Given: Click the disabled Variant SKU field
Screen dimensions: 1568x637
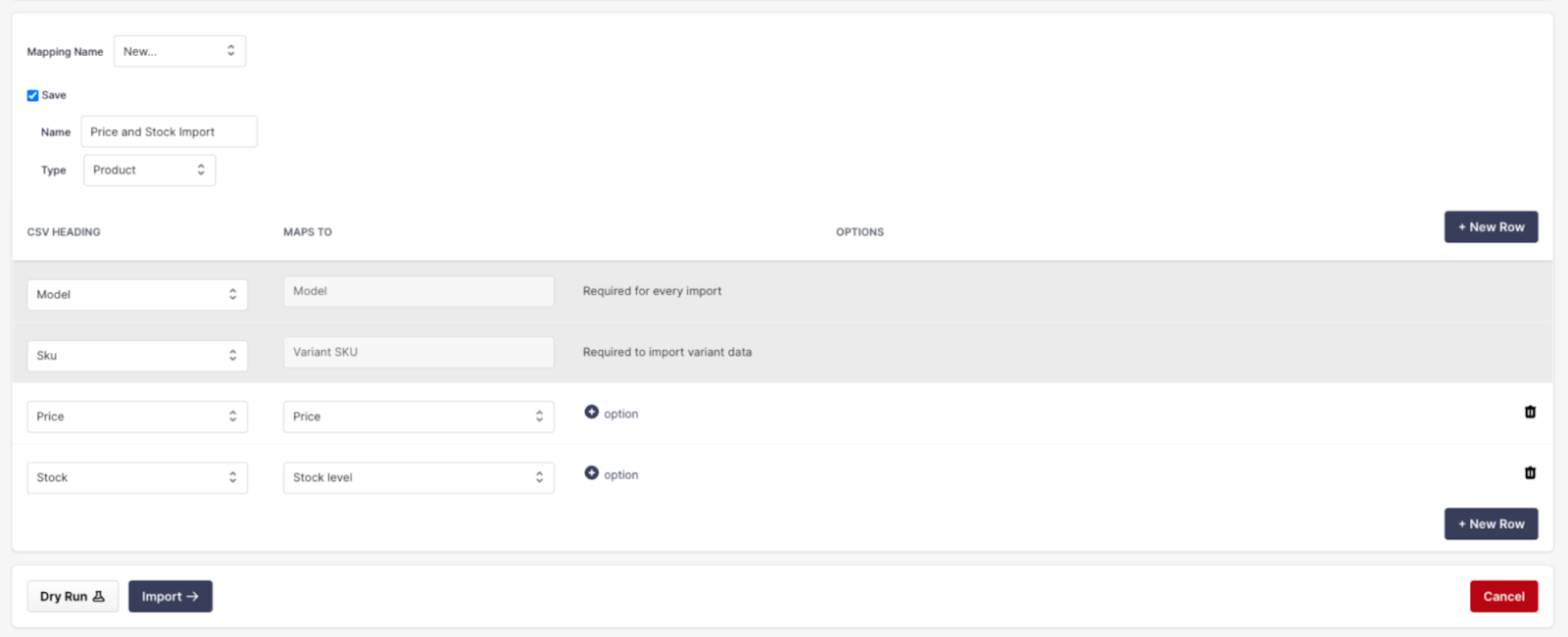Looking at the screenshot, I should [418, 352].
